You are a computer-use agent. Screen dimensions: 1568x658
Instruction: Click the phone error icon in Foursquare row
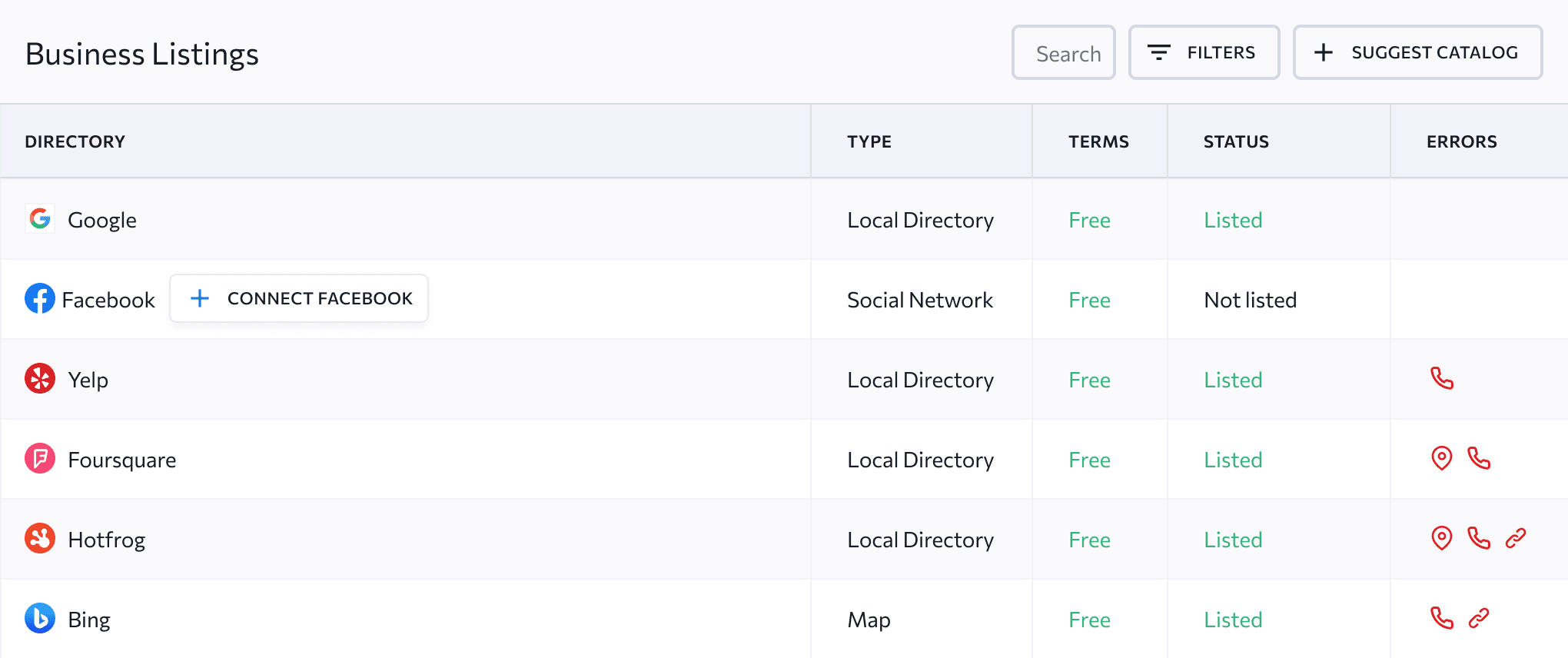click(x=1479, y=458)
